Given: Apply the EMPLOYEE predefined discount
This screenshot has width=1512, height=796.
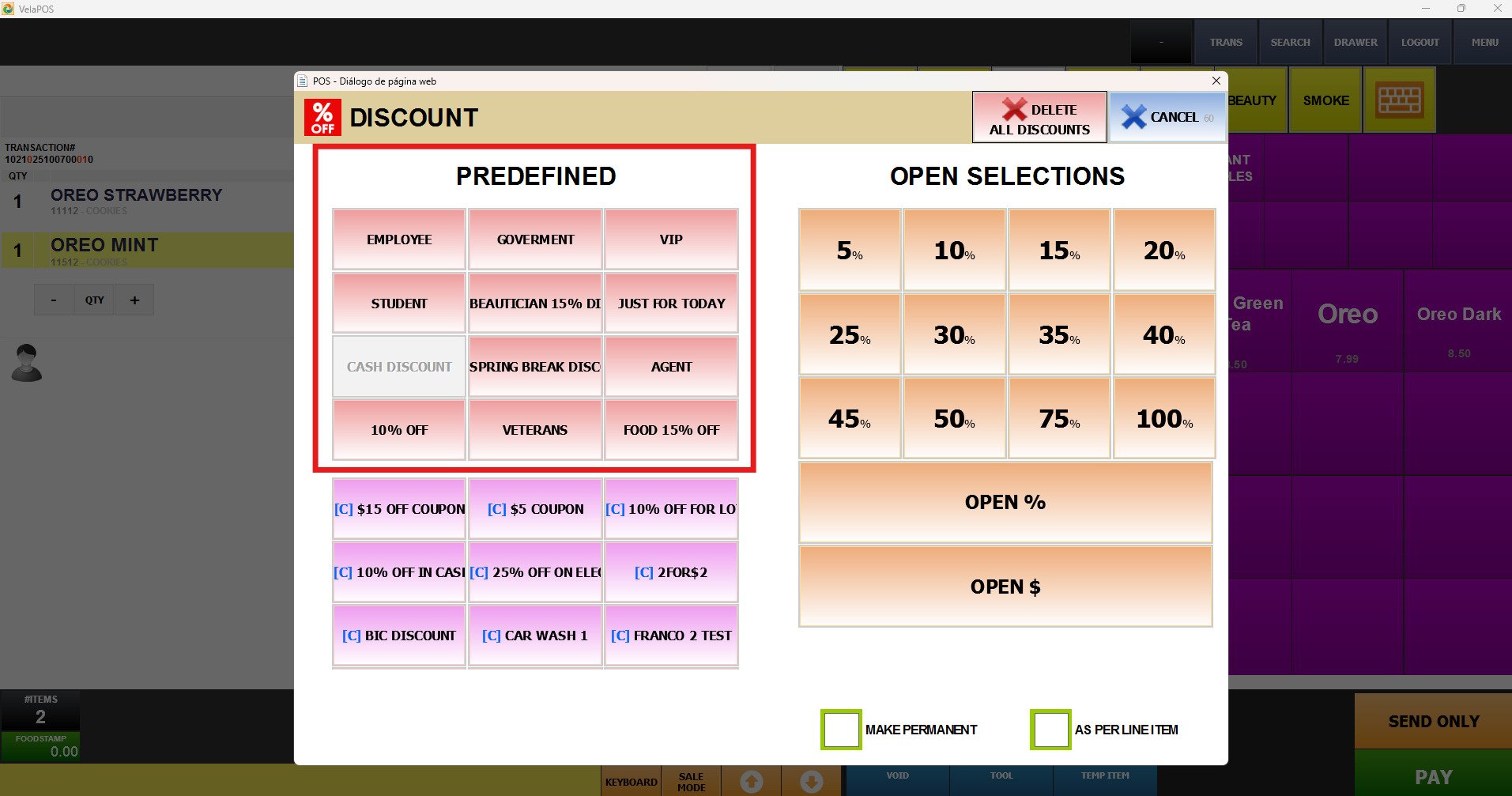Looking at the screenshot, I should (x=399, y=240).
